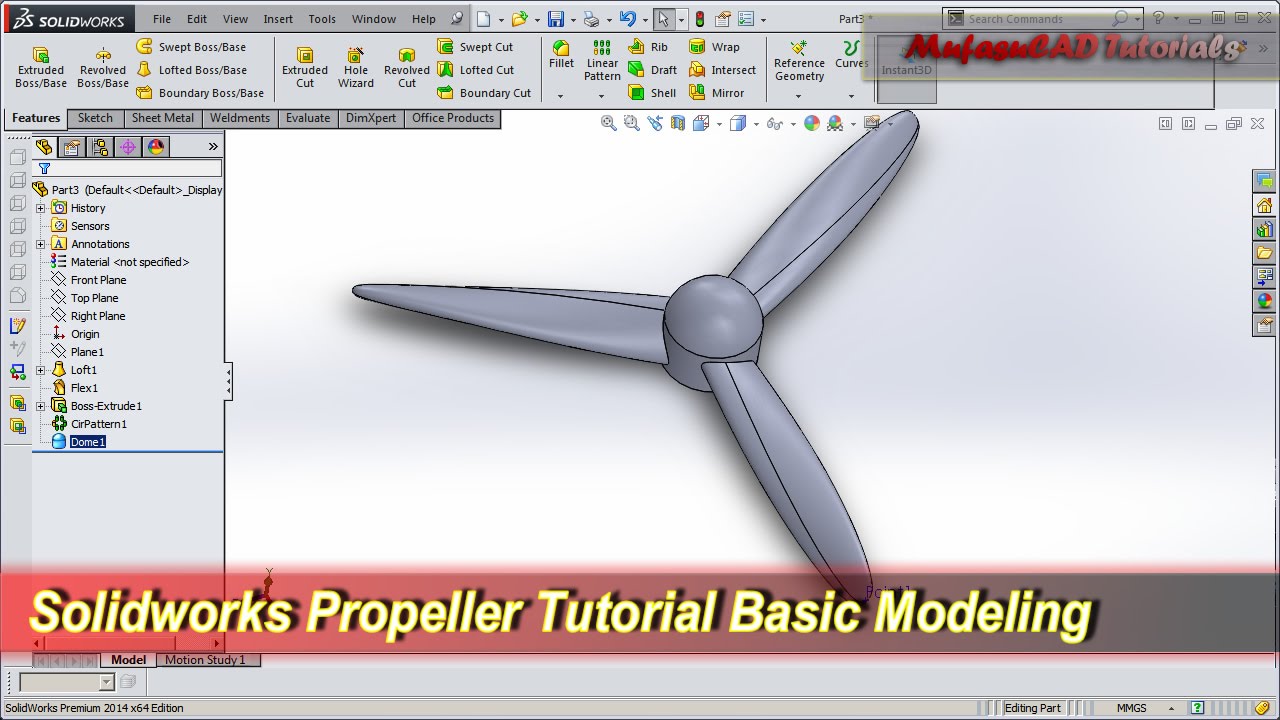Click the Save icon
The width and height of the screenshot is (1280, 720).
pyautogui.click(x=555, y=19)
